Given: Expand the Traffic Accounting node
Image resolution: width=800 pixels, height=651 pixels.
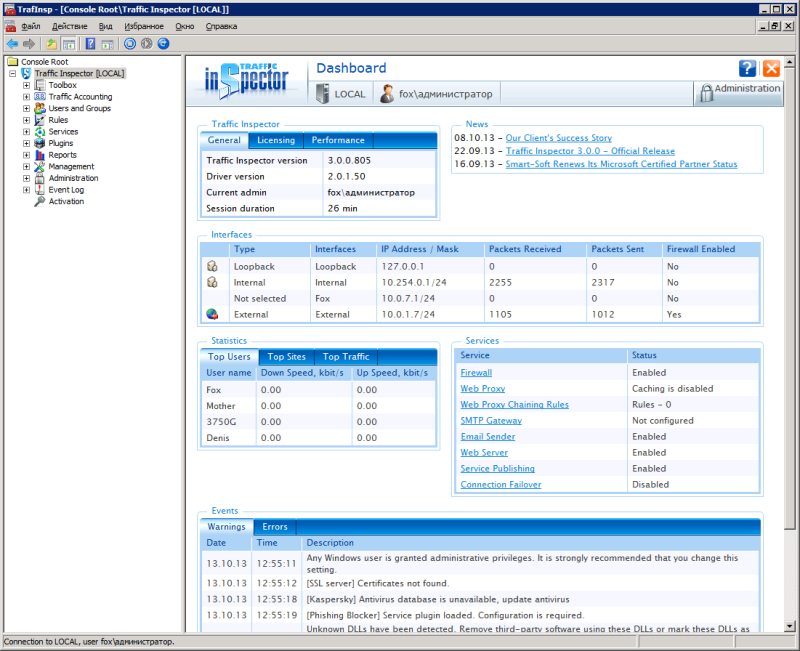Looking at the screenshot, I should click(x=27, y=97).
